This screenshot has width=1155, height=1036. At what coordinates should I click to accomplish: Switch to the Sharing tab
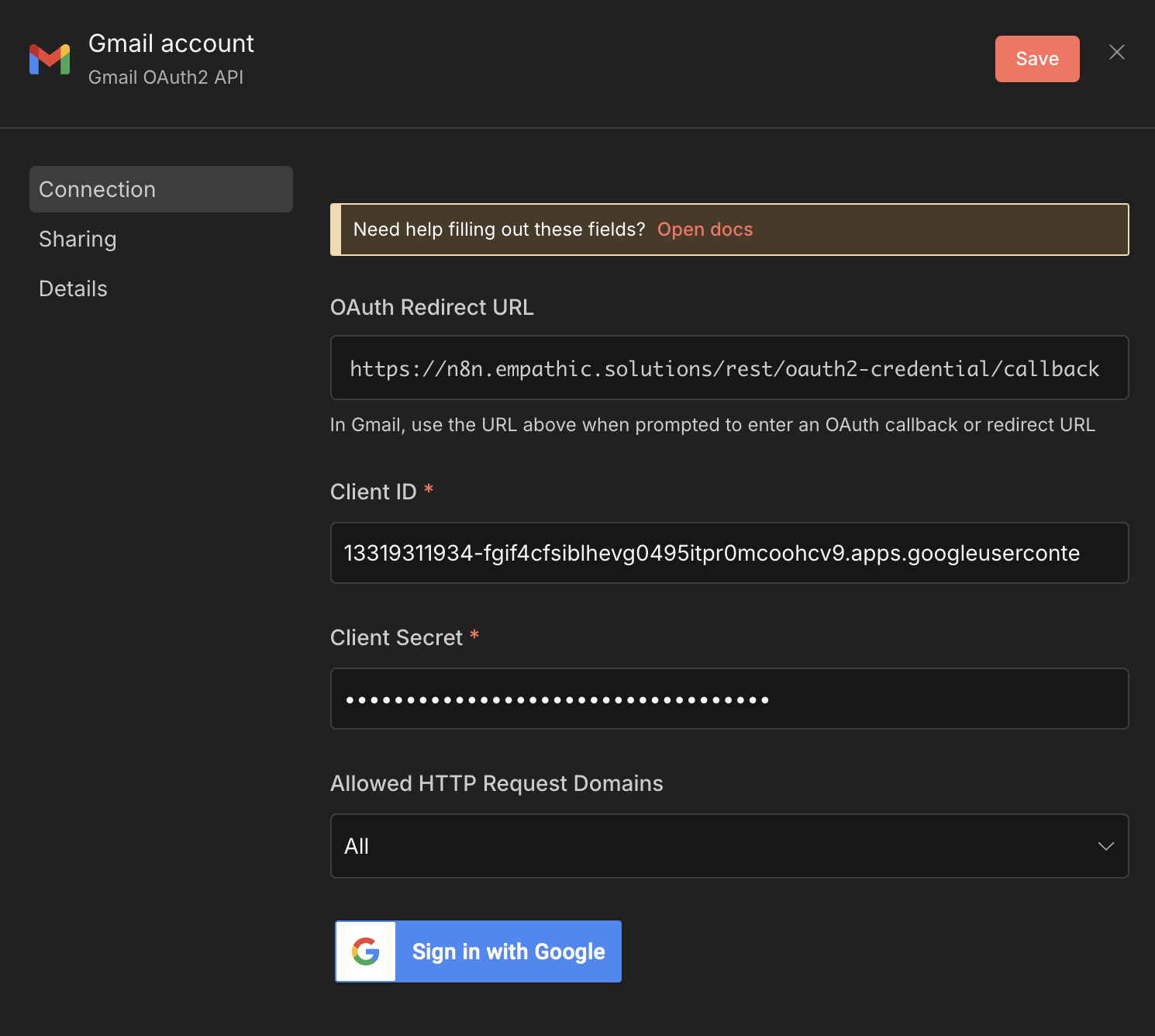pos(78,239)
